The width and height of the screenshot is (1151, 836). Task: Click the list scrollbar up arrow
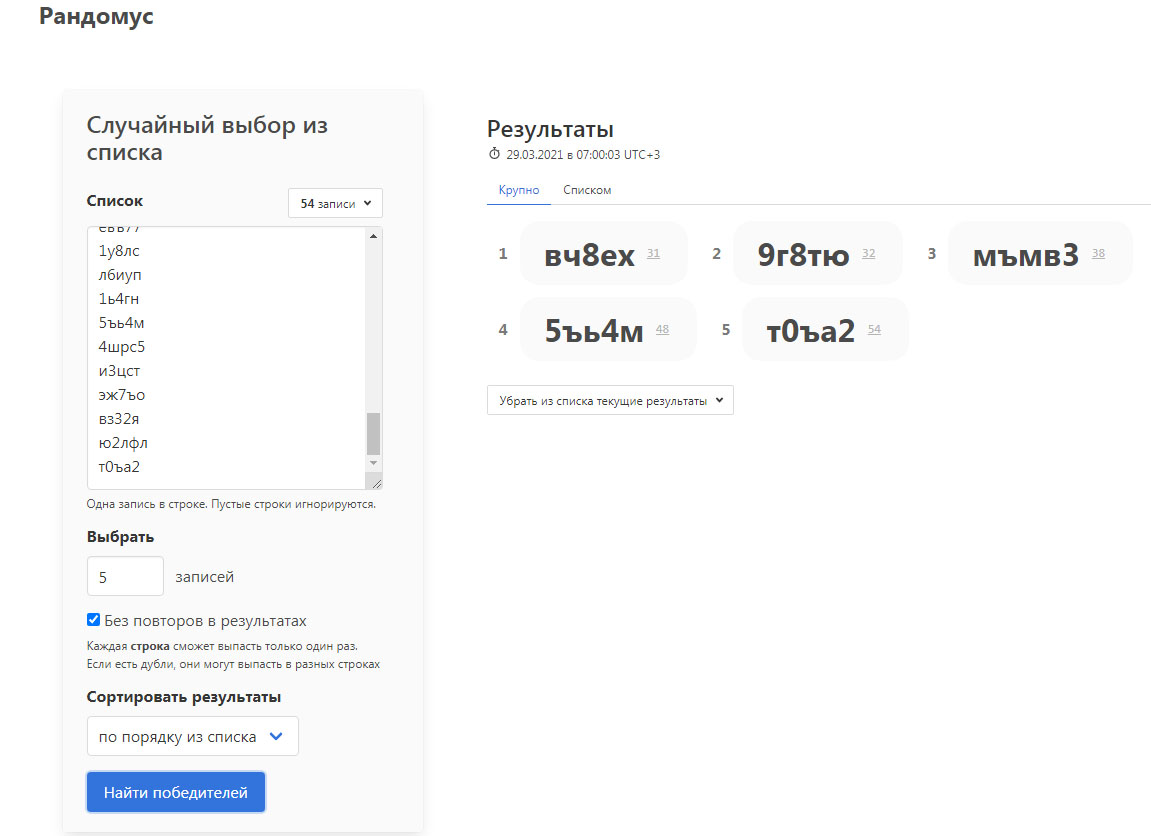tap(374, 236)
